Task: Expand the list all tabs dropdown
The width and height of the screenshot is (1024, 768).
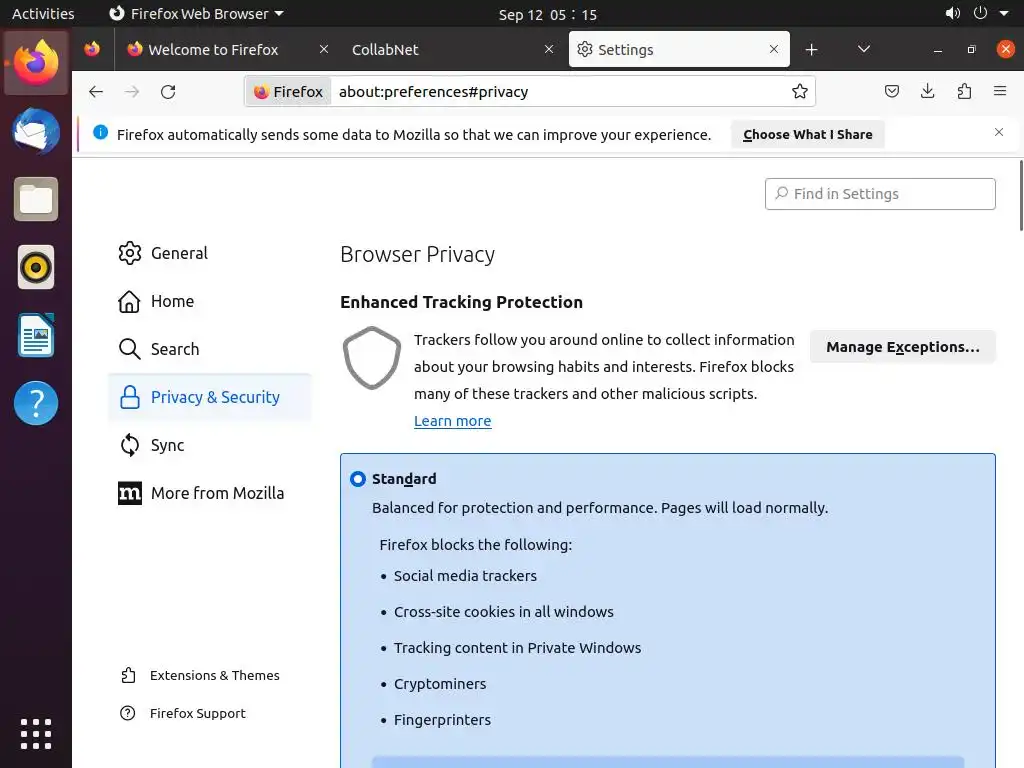Action: pyautogui.click(x=864, y=50)
